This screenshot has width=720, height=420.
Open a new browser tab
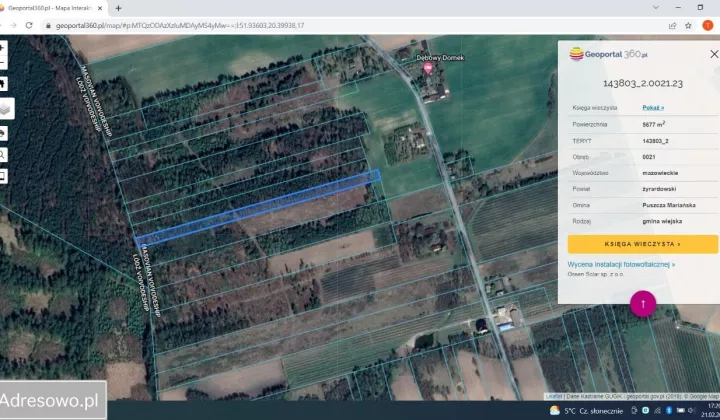click(x=119, y=7)
